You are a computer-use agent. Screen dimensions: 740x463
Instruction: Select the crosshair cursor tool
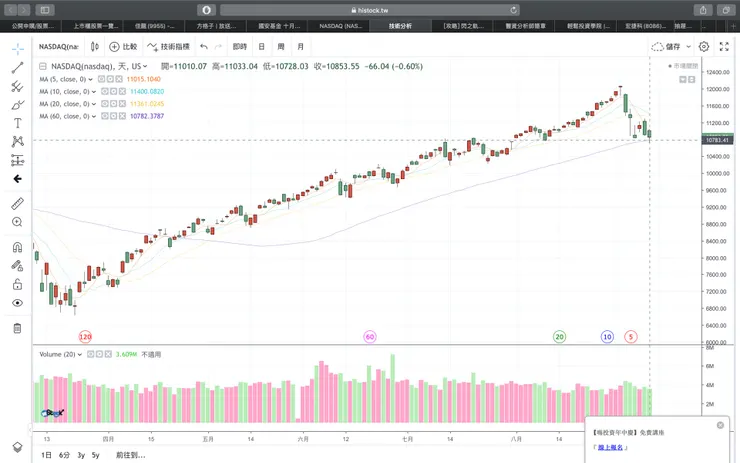tap(17, 49)
